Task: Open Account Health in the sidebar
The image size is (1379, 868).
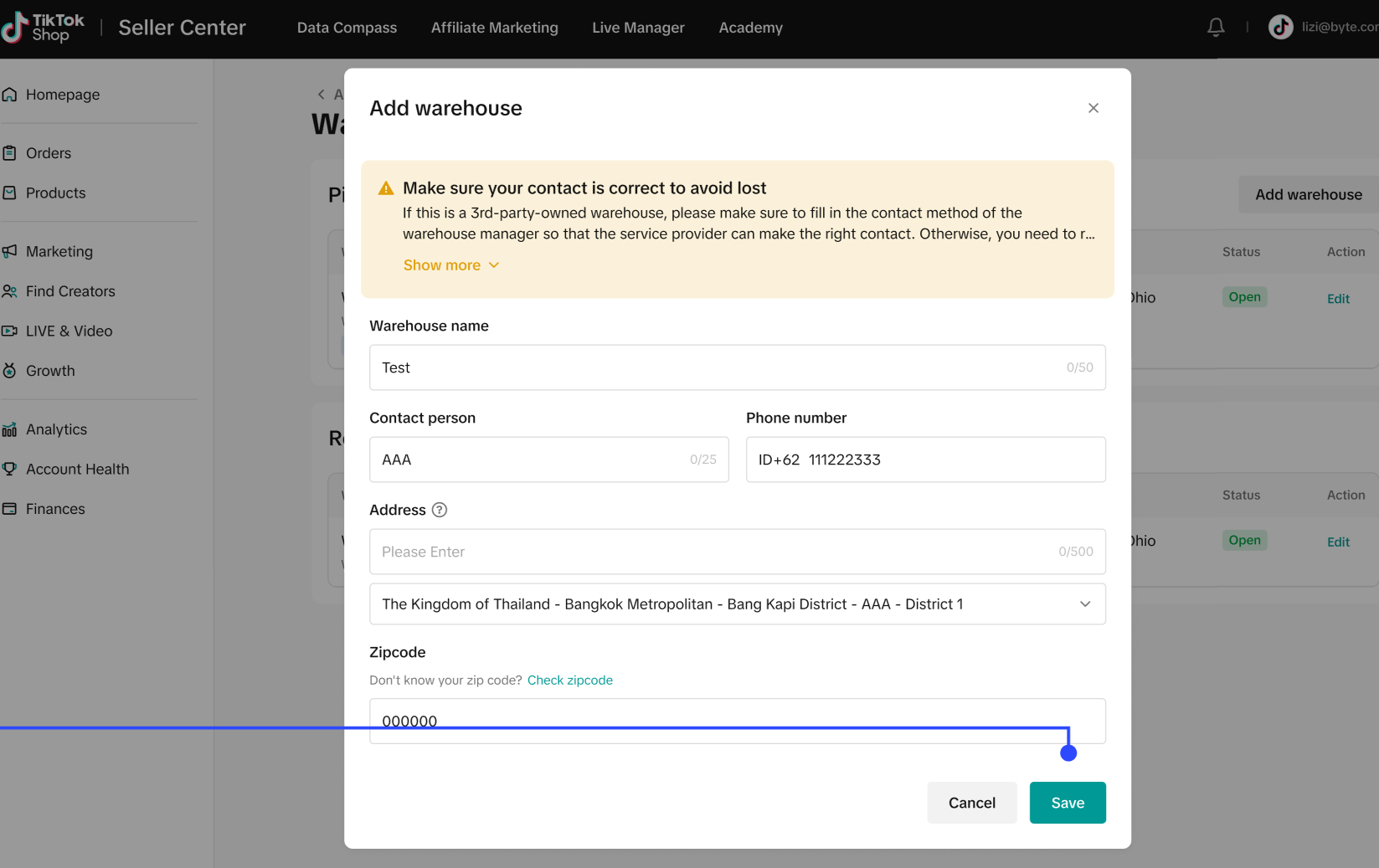Action: click(x=77, y=469)
